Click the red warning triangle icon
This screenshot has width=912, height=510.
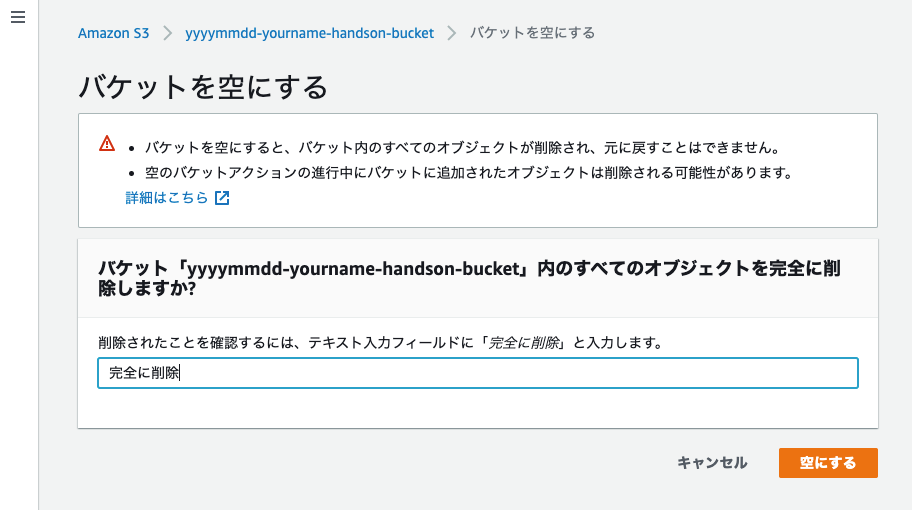(107, 143)
